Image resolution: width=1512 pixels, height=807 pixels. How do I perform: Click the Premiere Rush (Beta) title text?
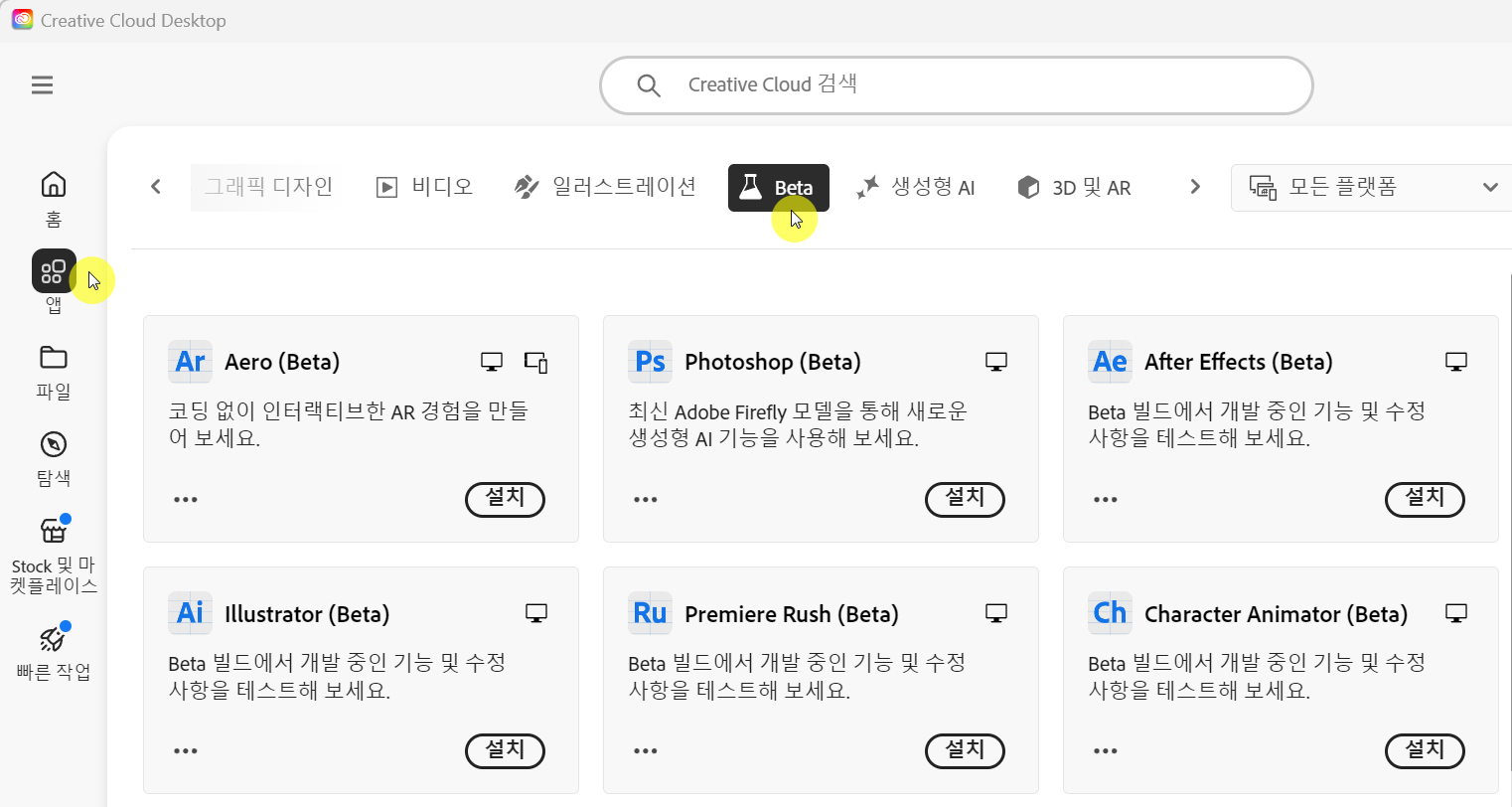[792, 614]
